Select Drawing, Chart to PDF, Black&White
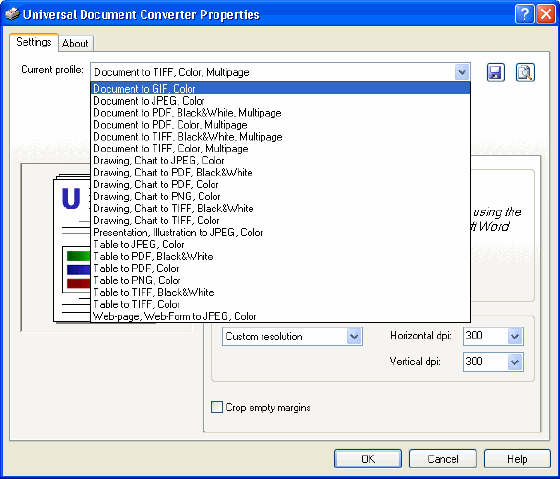The image size is (560, 479). 280,173
